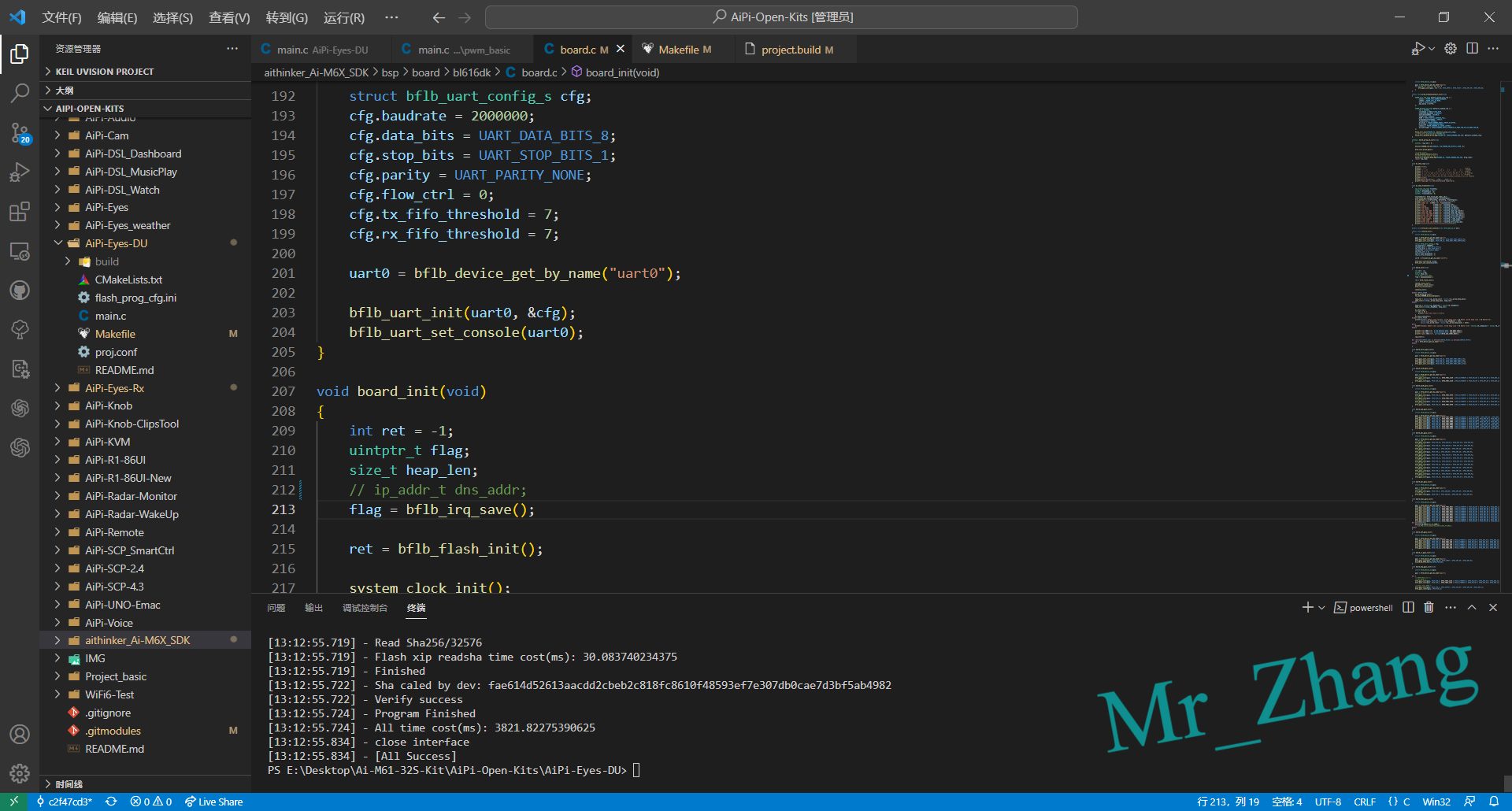Viewport: 1512px width, 811px height.
Task: Open the editor gear icon next to run
Action: (1451, 49)
